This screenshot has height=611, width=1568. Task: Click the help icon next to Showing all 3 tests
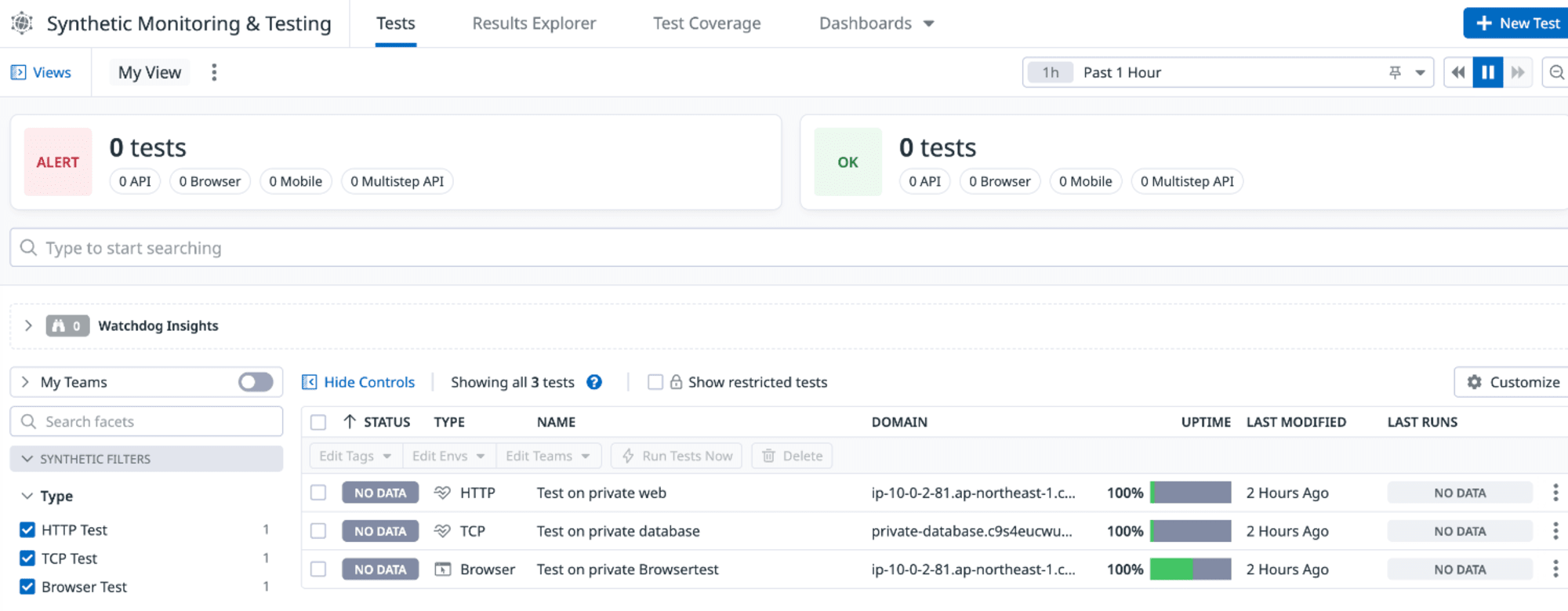[594, 382]
